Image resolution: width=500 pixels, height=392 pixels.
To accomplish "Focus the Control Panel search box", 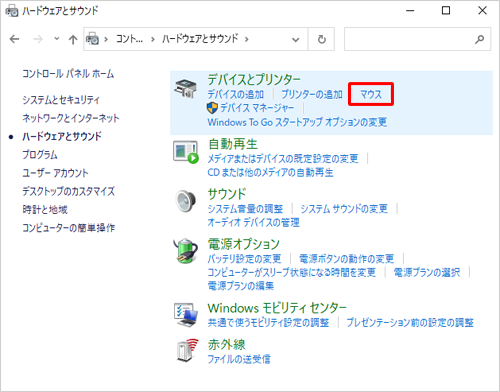I will [417, 39].
